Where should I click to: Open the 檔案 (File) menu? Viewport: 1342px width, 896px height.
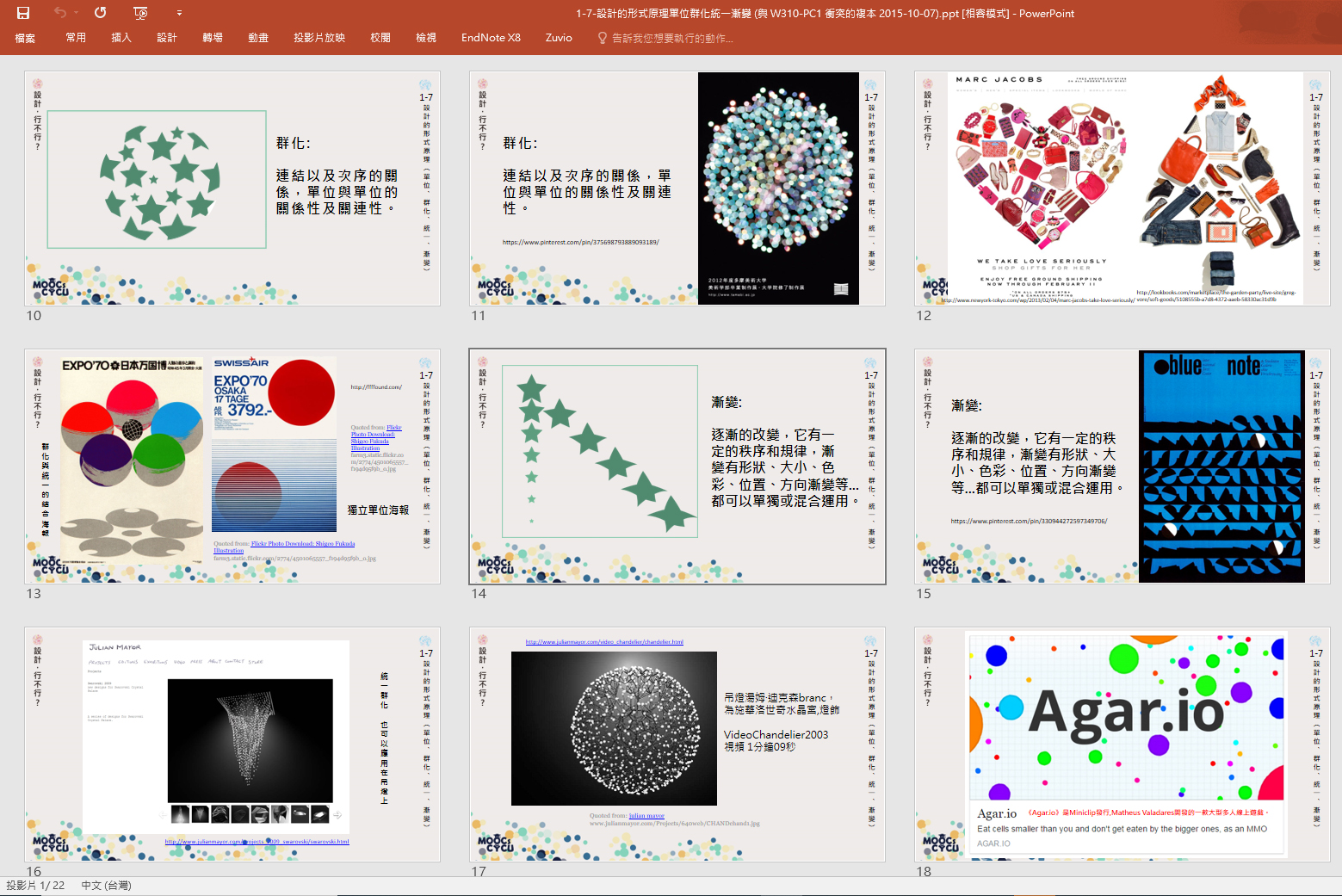click(x=25, y=38)
